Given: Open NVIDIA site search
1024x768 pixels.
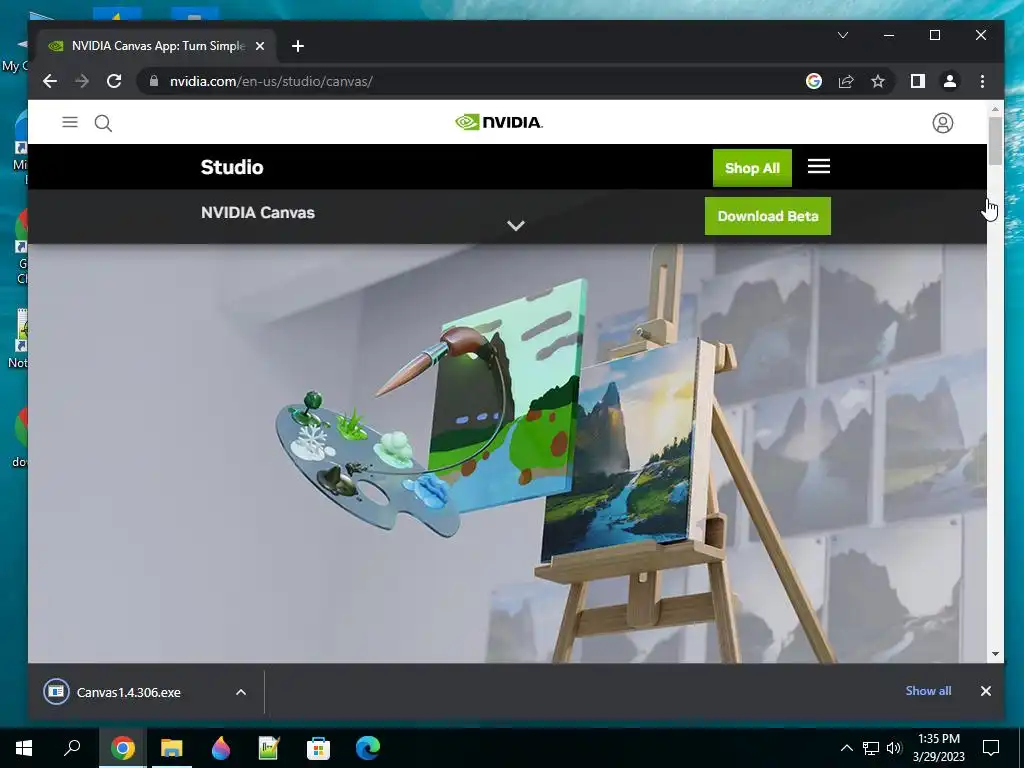Looking at the screenshot, I should pyautogui.click(x=103, y=123).
